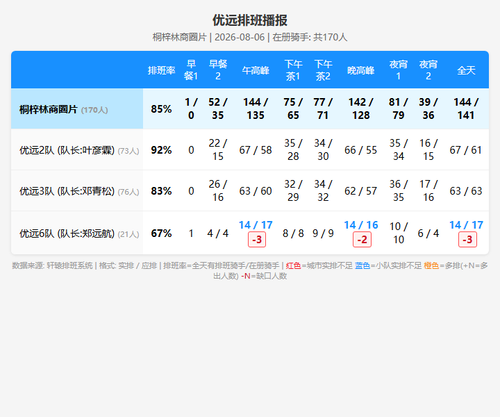Click the 1 / 0 早餐1 cell
The height and width of the screenshot is (417, 500).
click(191, 109)
